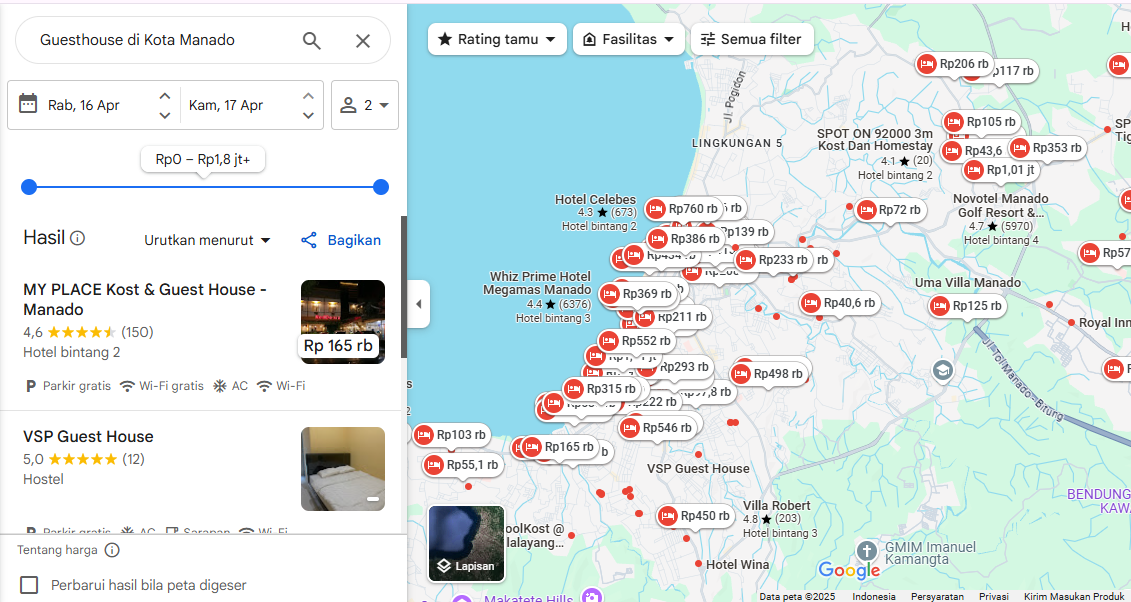The image size is (1131, 602).
Task: Clear the search with the X icon
Action: 363,40
